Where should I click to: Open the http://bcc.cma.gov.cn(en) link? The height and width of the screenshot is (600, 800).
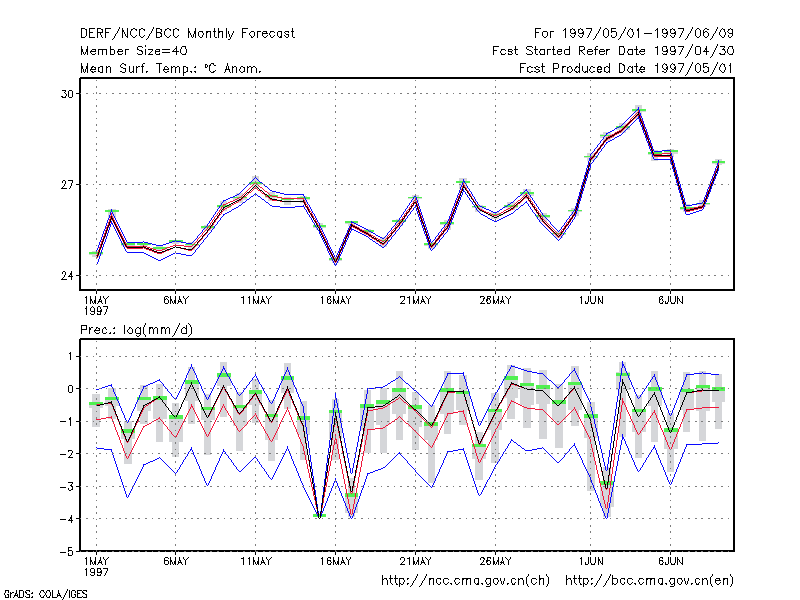[649, 581]
